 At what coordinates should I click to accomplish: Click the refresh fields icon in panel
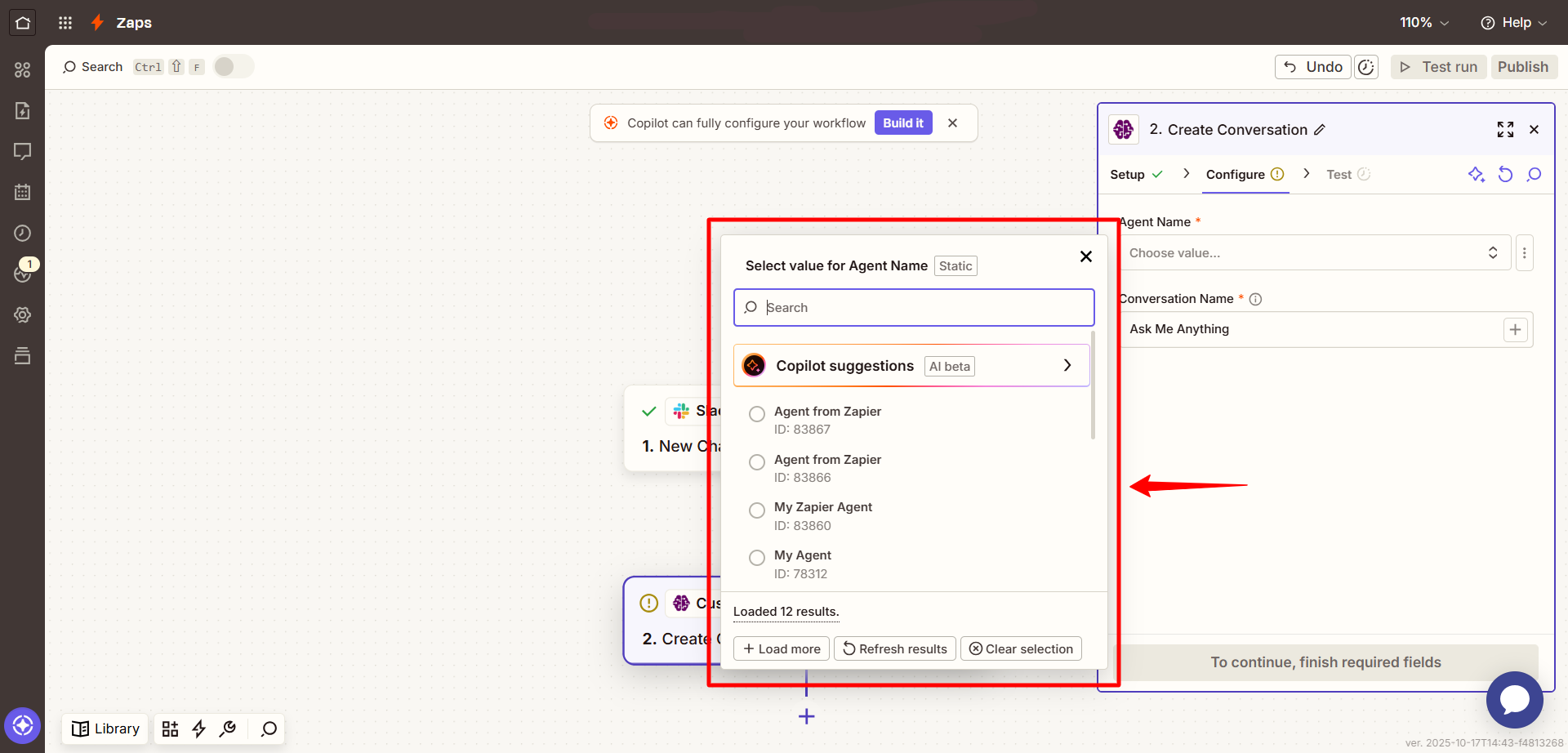(x=1505, y=174)
